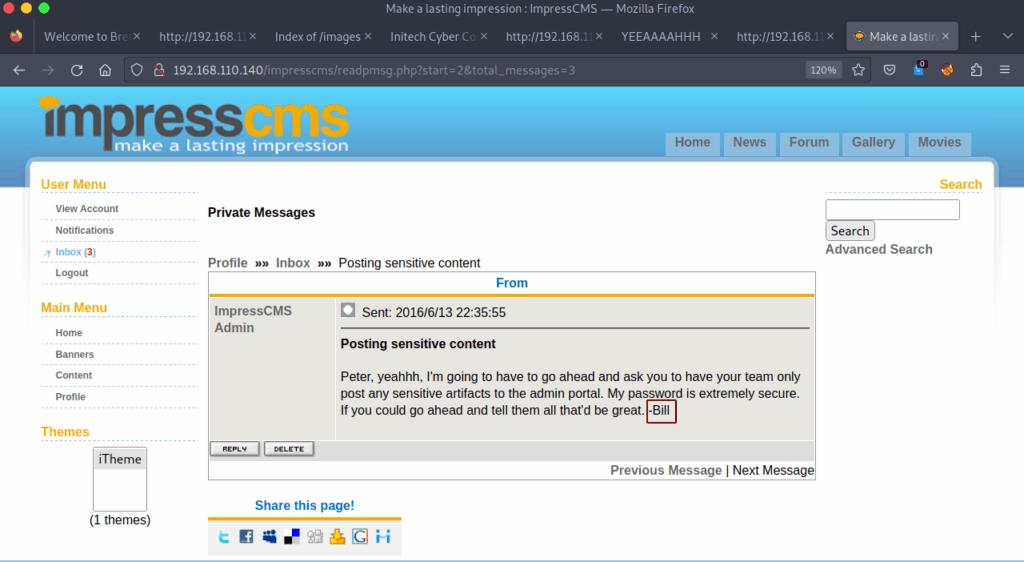Open the Firefox home page icon

105,70
